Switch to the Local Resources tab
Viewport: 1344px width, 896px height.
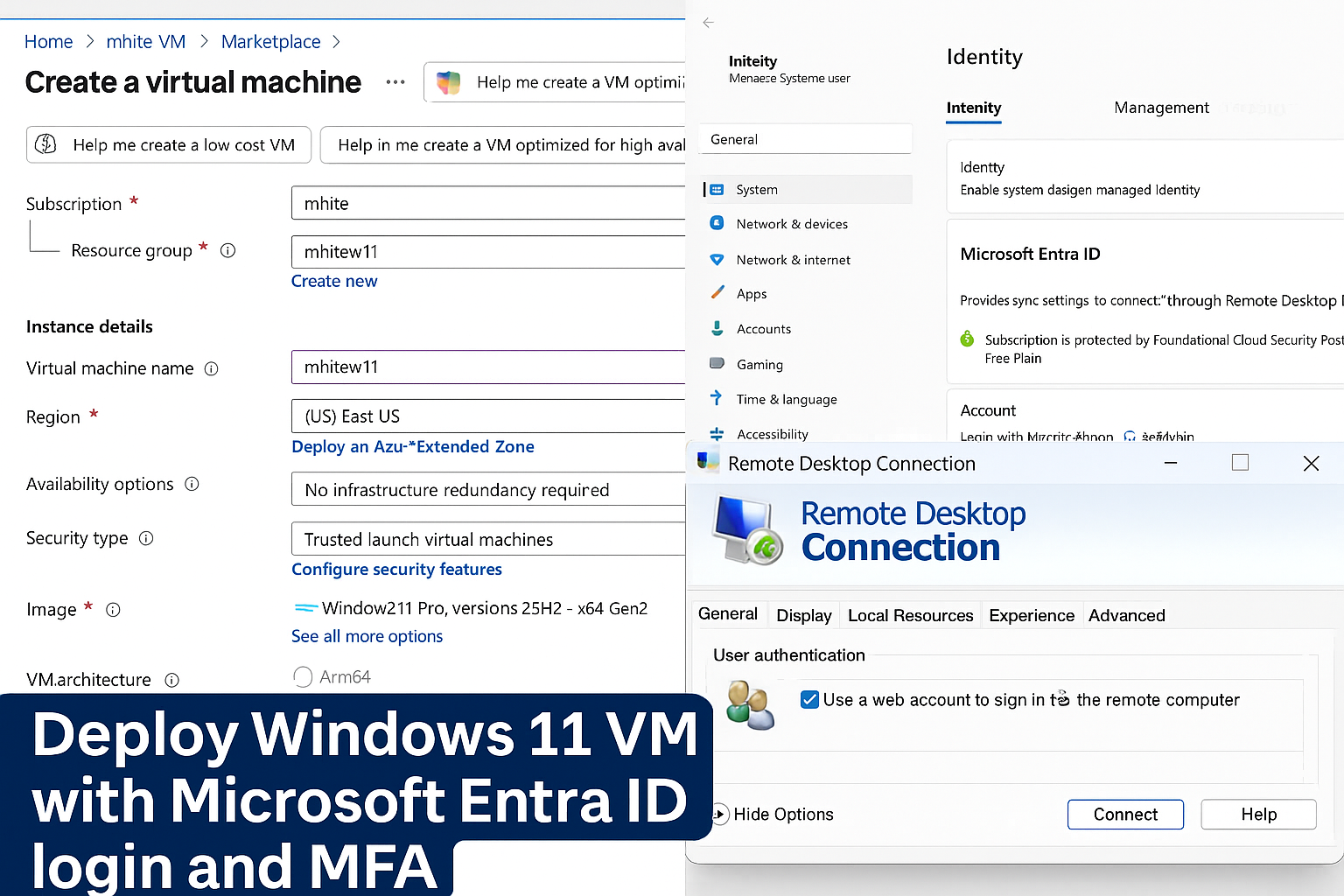(910, 615)
